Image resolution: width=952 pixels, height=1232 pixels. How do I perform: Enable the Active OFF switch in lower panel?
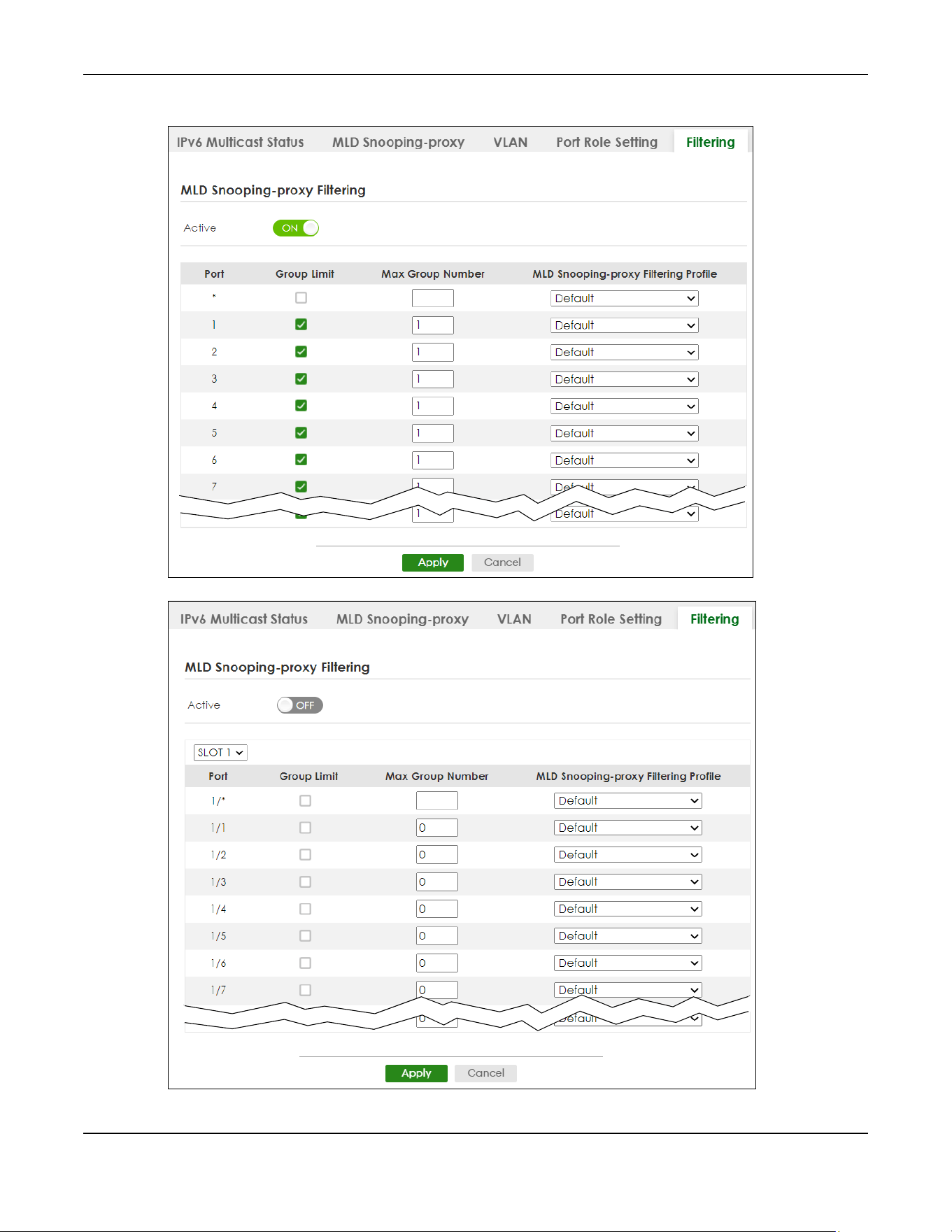click(x=299, y=705)
